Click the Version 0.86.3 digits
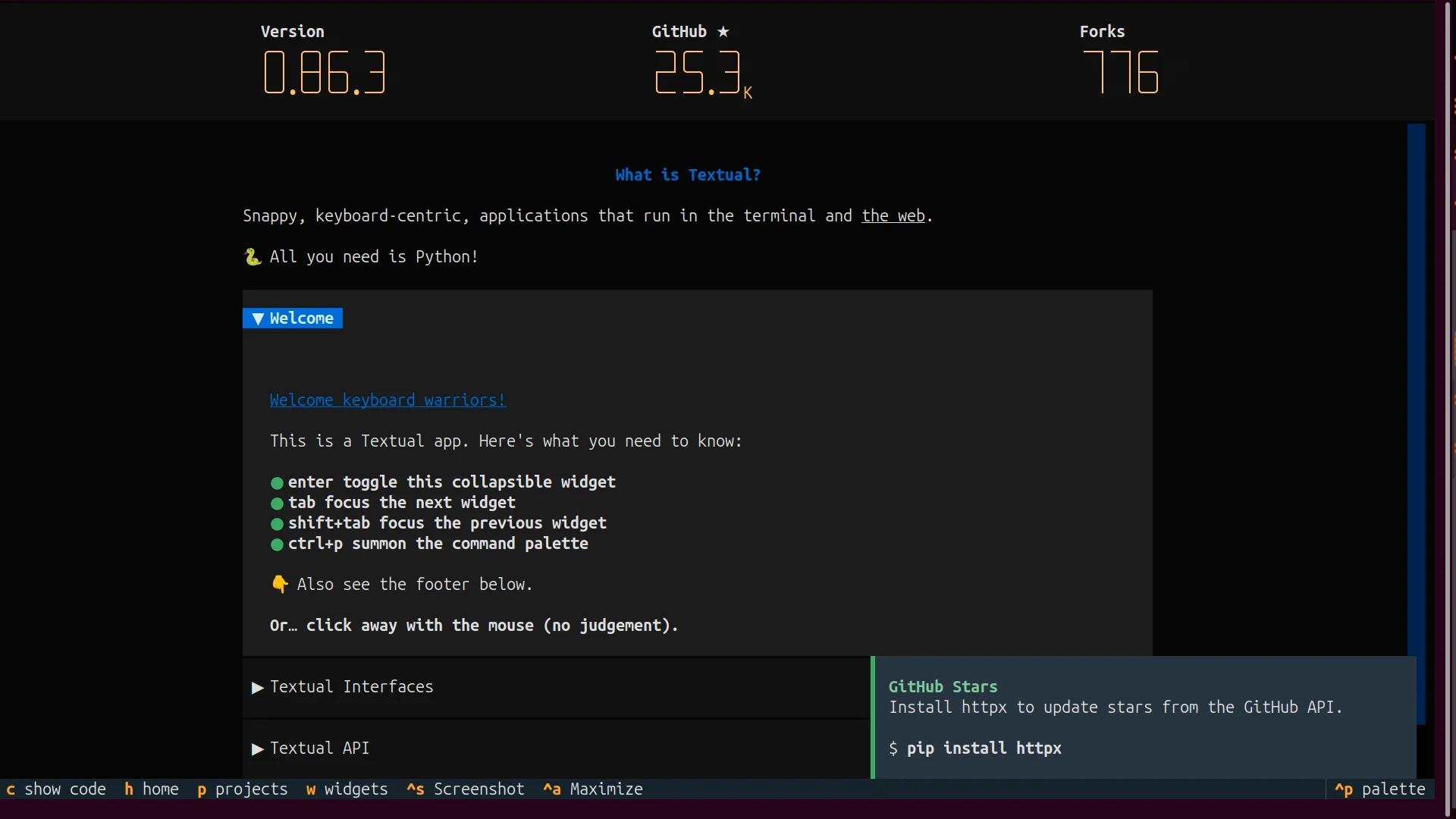The image size is (1456, 819). pyautogui.click(x=325, y=73)
